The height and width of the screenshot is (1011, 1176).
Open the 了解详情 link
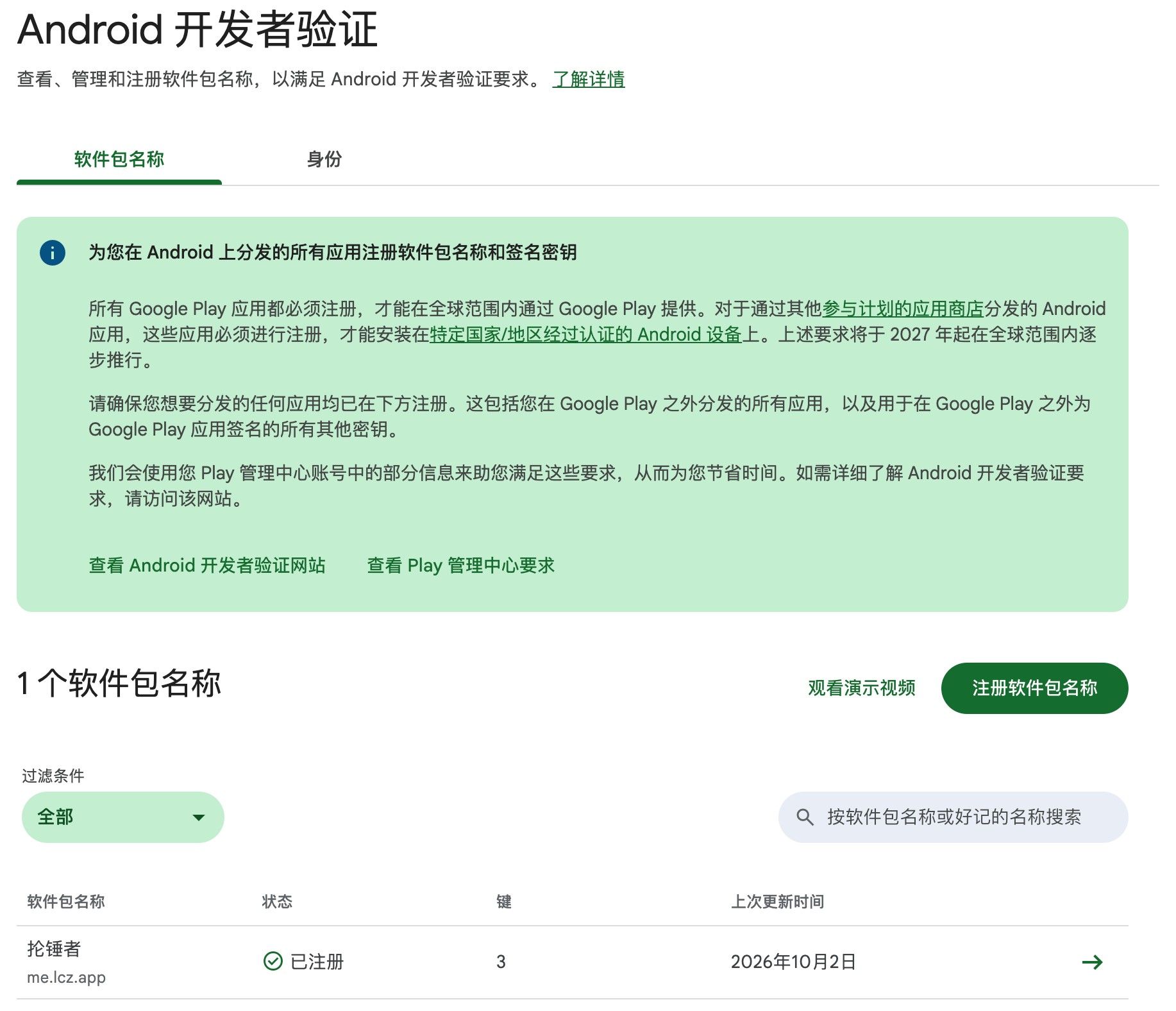pos(589,80)
